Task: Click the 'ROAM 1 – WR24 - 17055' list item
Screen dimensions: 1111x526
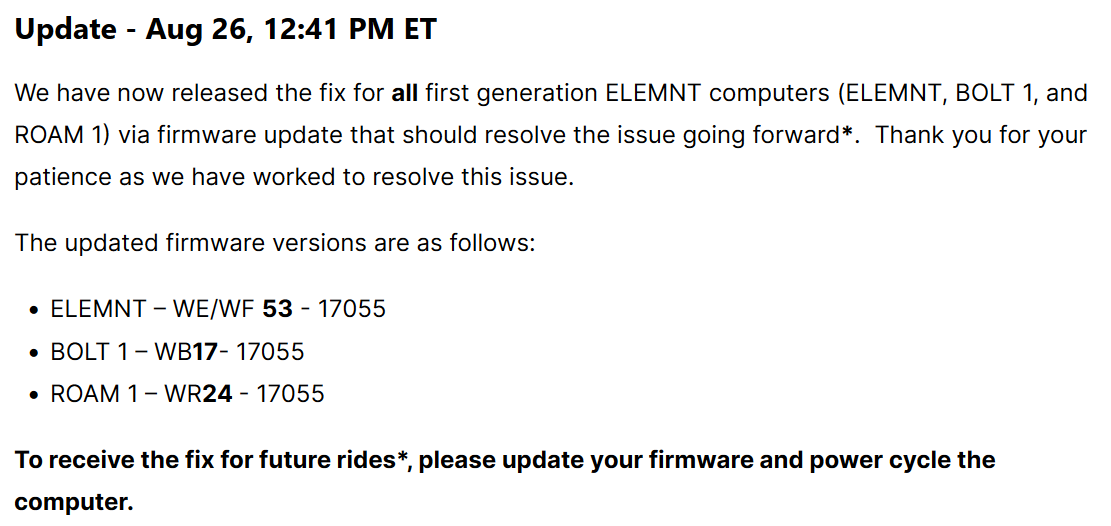Action: click(x=187, y=393)
